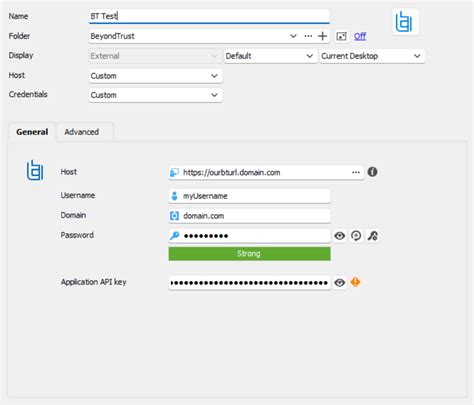Click the BeyondTrust logo in General tab
Image resolution: width=474 pixels, height=405 pixels.
click(35, 170)
